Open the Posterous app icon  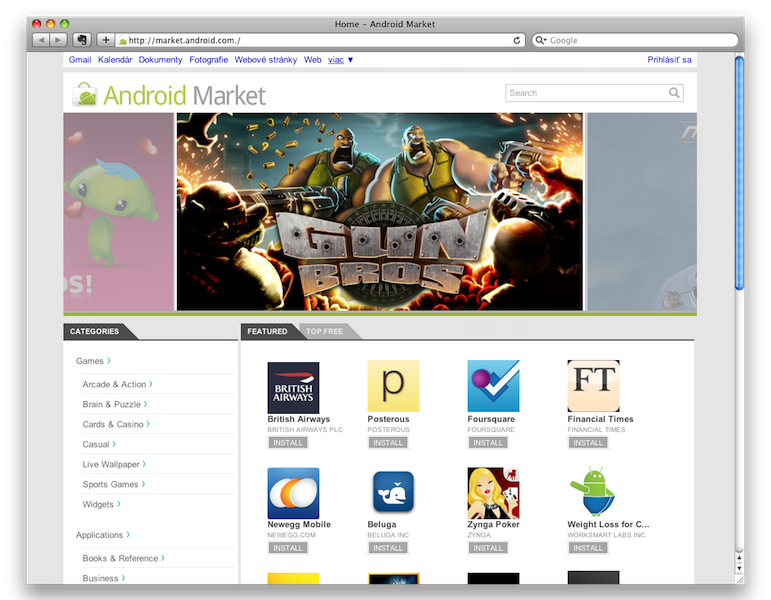click(393, 386)
